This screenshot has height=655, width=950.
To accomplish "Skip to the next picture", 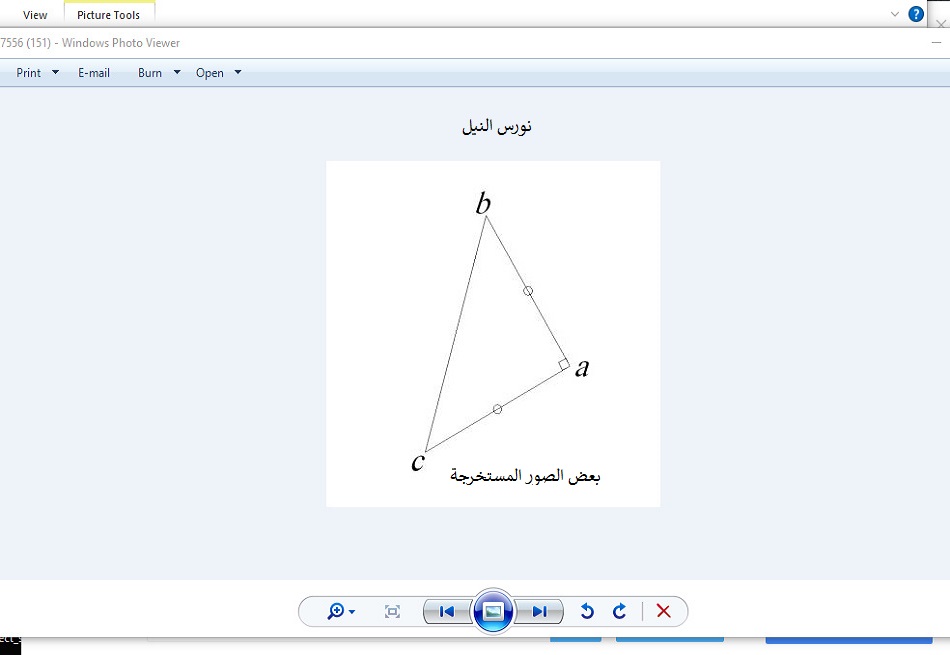I will coord(539,611).
